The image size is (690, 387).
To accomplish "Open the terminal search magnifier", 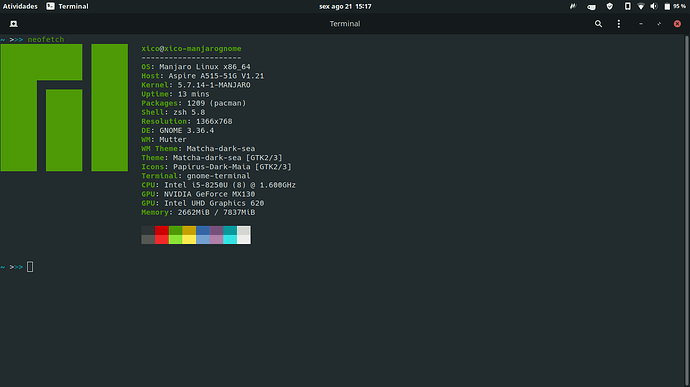I will (x=598, y=24).
